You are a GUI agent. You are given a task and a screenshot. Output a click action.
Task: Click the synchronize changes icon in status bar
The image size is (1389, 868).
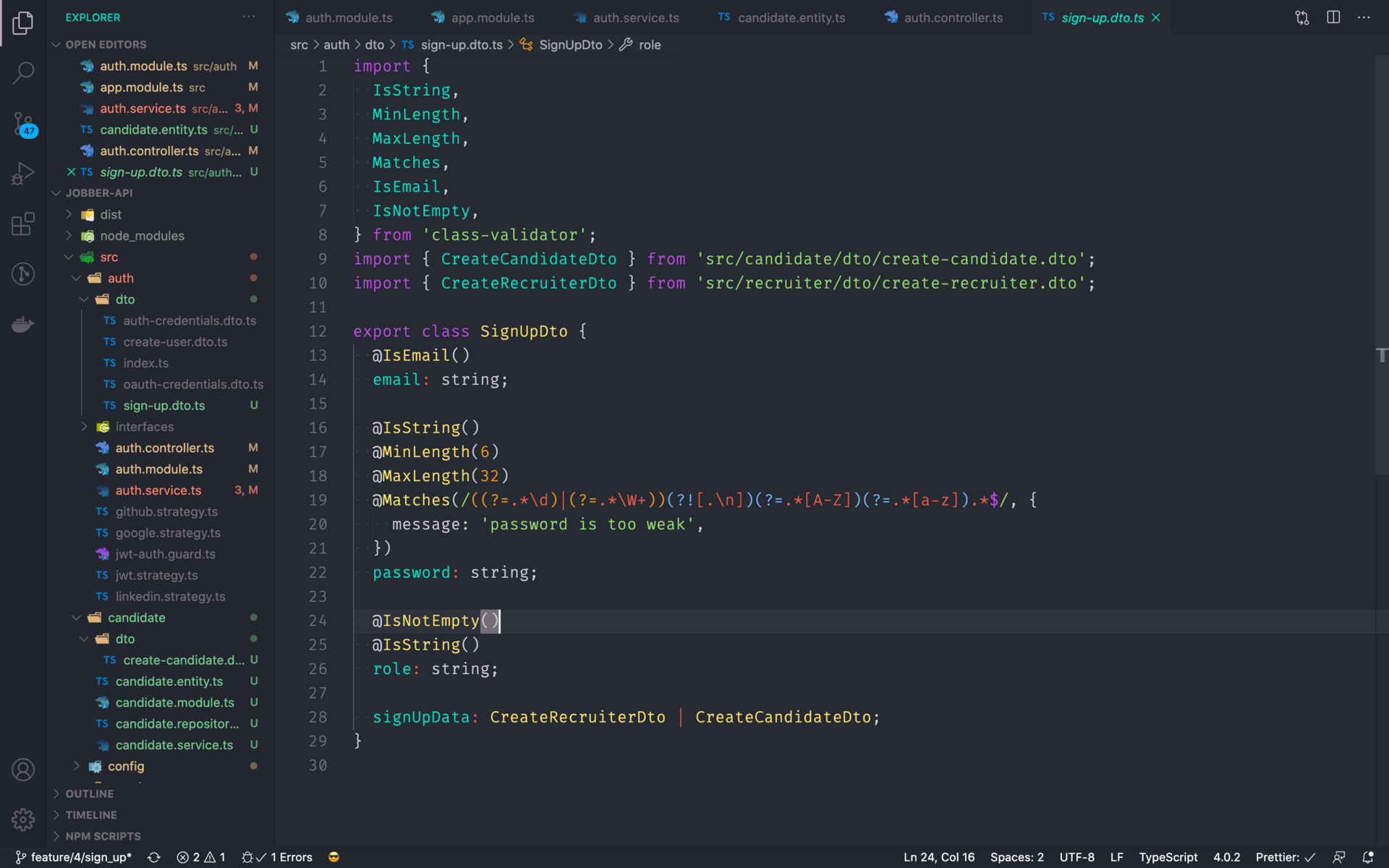[x=154, y=857]
